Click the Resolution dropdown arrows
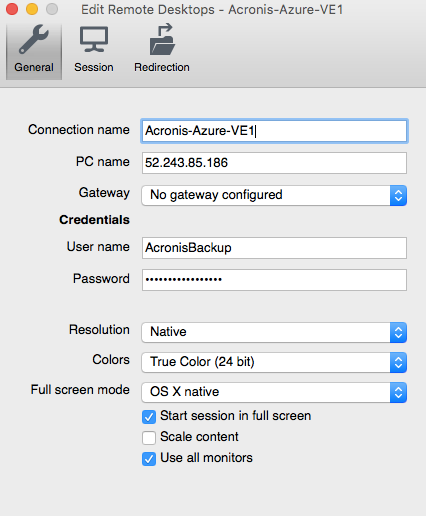This screenshot has width=426, height=516. 398,332
